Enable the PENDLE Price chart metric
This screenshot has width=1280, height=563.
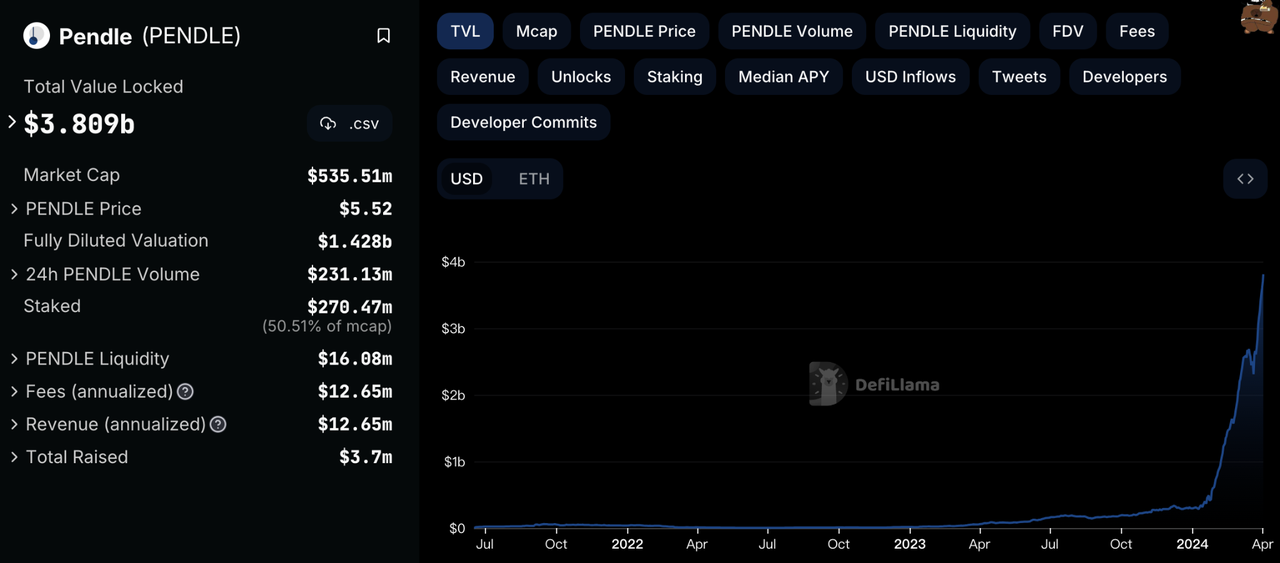point(644,31)
